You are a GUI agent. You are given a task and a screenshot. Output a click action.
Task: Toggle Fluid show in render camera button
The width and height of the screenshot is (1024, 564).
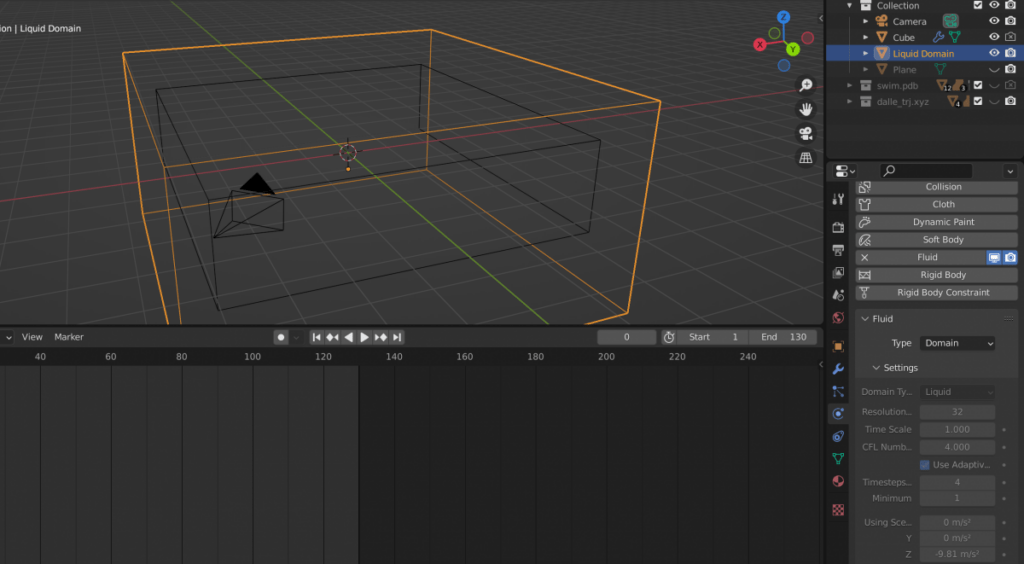tap(1010, 257)
